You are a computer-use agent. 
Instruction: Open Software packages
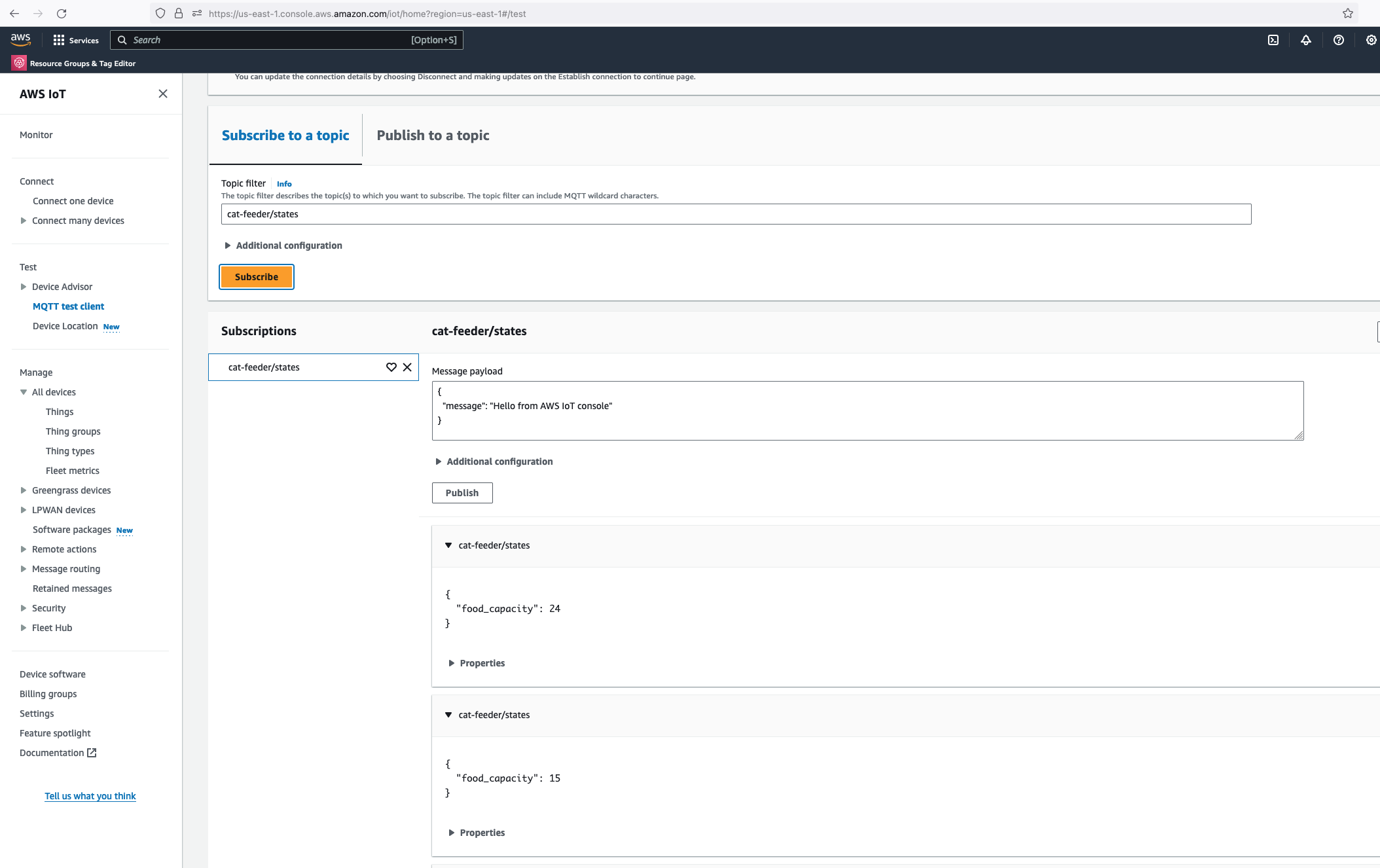pos(72,530)
